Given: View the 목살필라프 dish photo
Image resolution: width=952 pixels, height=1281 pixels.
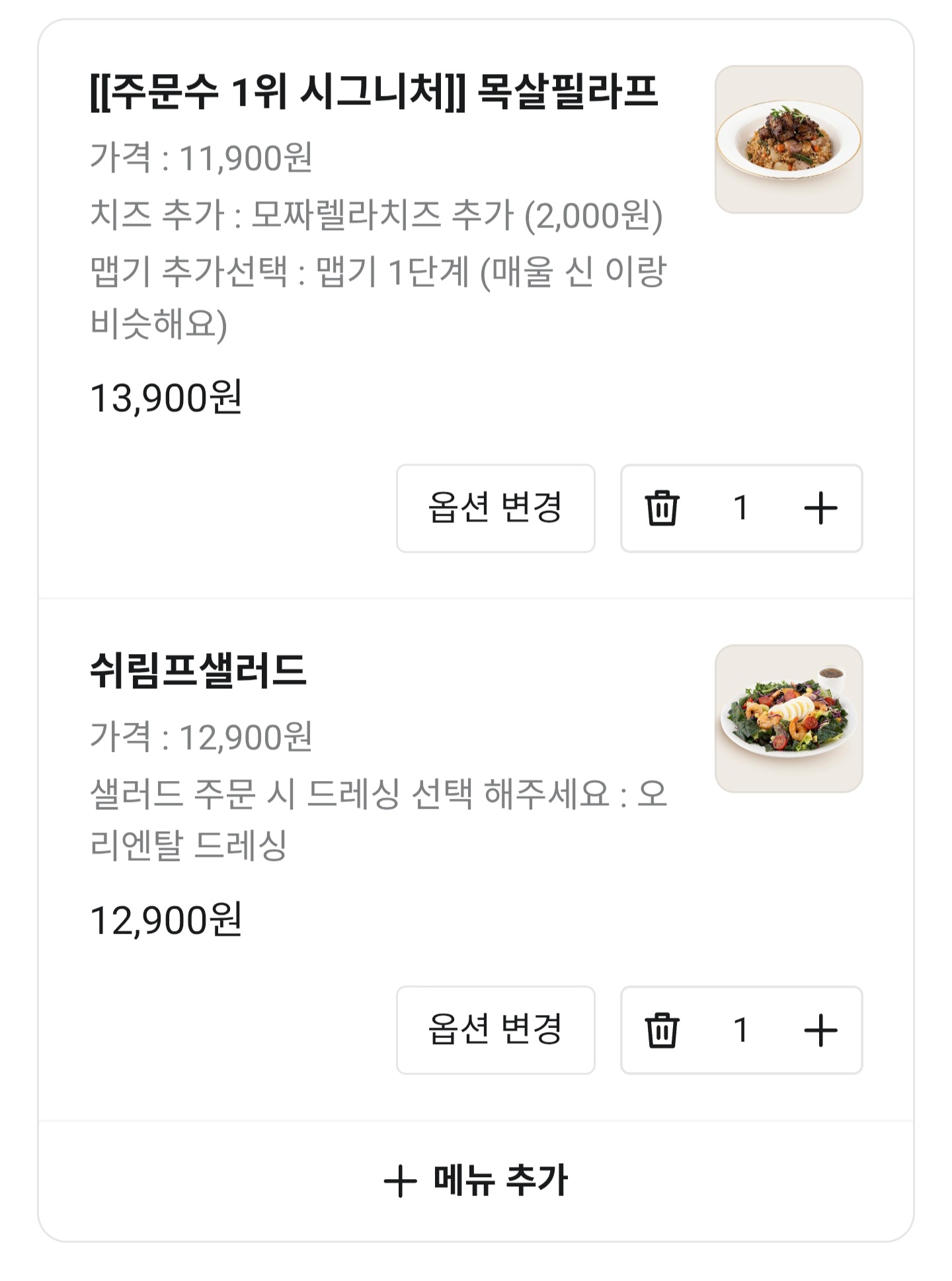Looking at the screenshot, I should (x=789, y=140).
